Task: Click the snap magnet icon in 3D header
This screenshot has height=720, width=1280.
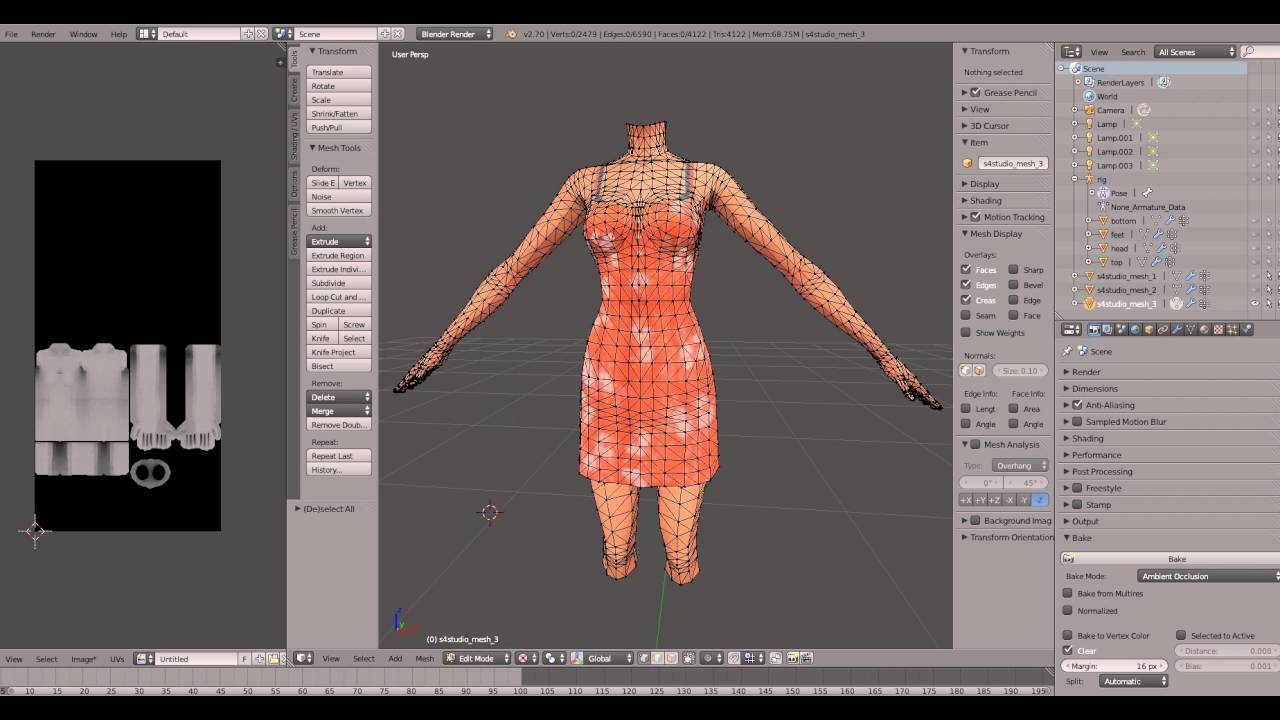Action: click(x=734, y=658)
